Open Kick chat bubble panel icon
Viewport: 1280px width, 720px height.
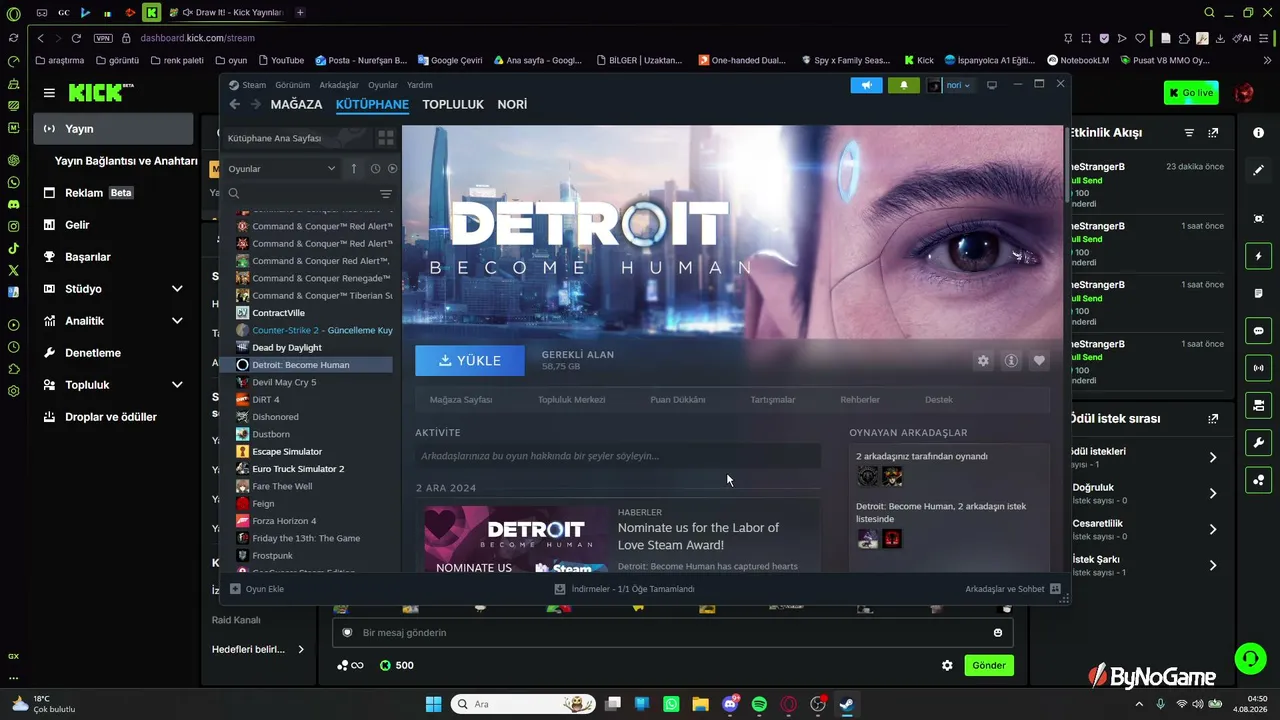tap(1258, 331)
